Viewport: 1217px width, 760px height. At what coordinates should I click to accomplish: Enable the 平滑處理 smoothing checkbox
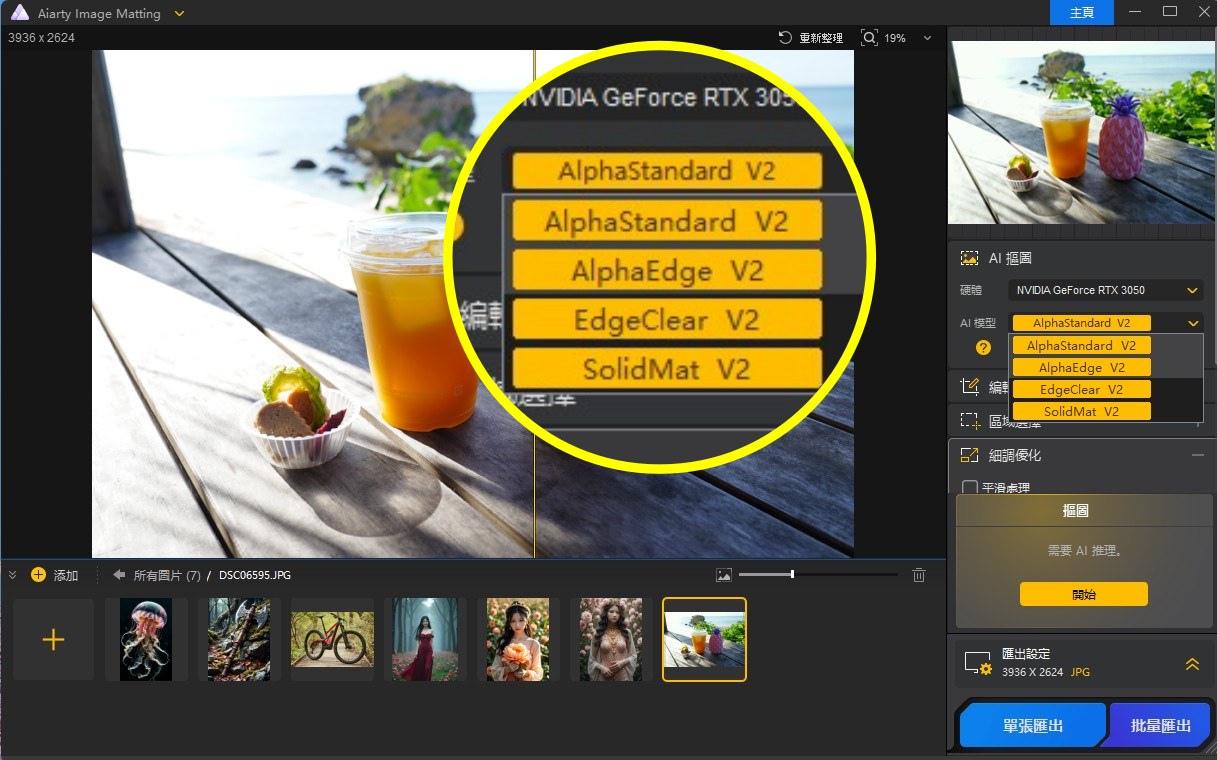coord(969,488)
